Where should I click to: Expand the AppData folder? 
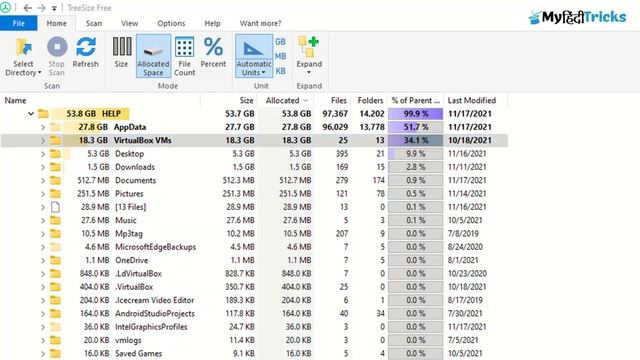pos(43,127)
